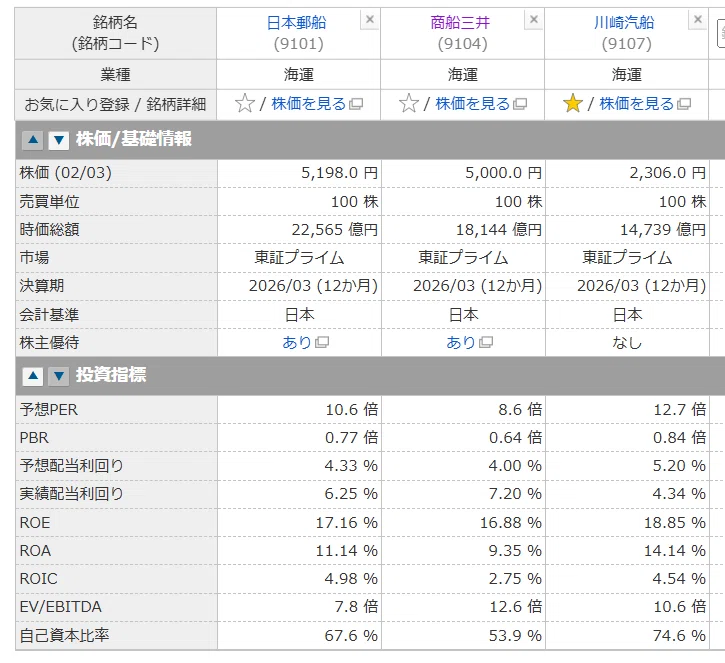Click external-link icon beside 商船三井 あり
Image resolution: width=725 pixels, height=663 pixels.
click(x=486, y=343)
